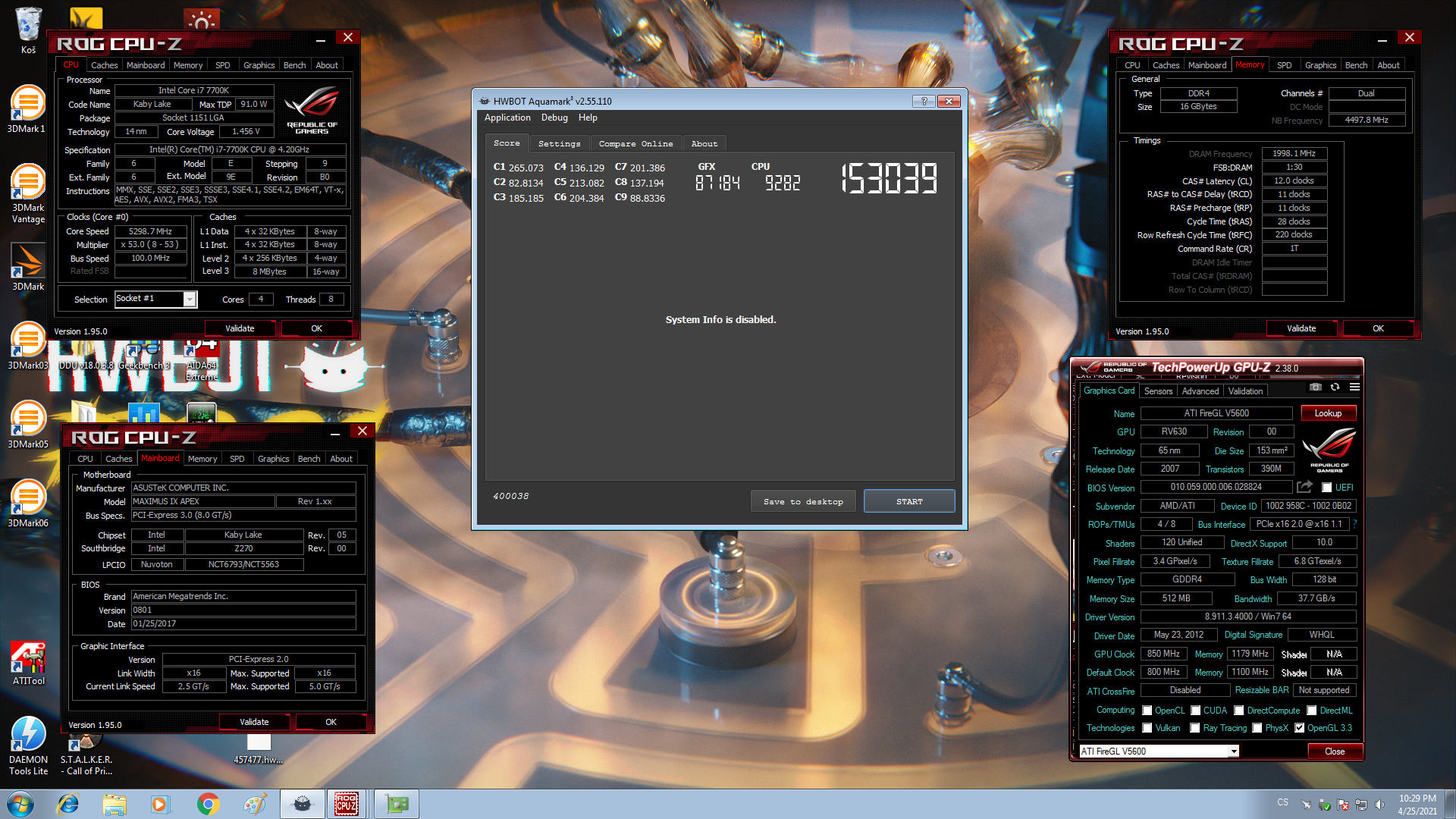This screenshot has height=819, width=1456.
Task: Open Windows Media Player from the taskbar
Action: click(160, 804)
